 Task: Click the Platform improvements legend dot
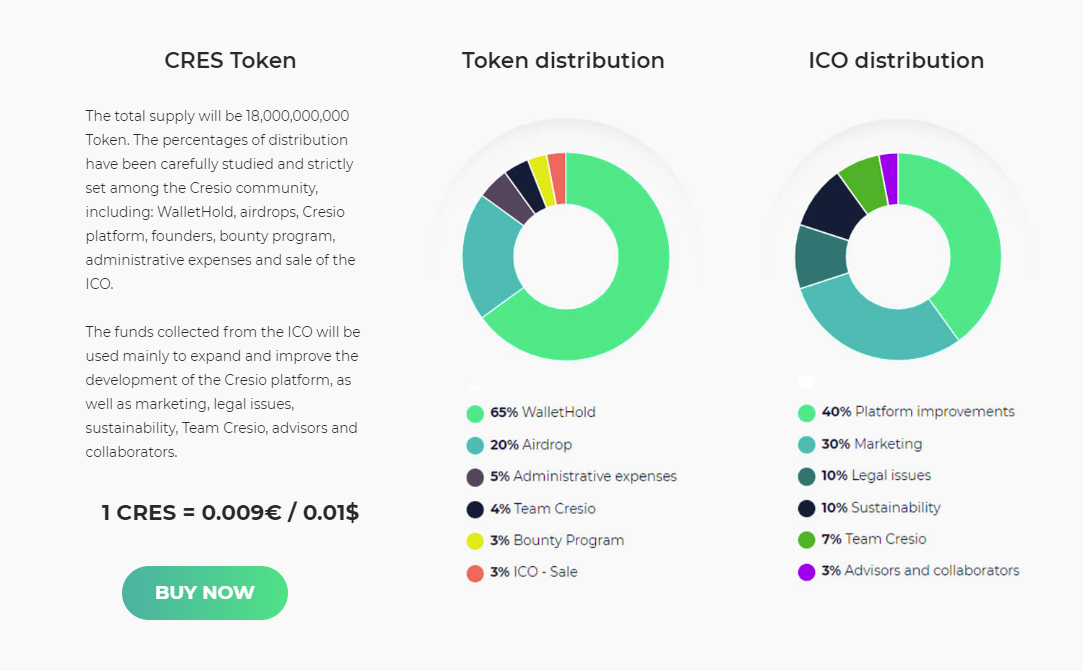click(807, 413)
